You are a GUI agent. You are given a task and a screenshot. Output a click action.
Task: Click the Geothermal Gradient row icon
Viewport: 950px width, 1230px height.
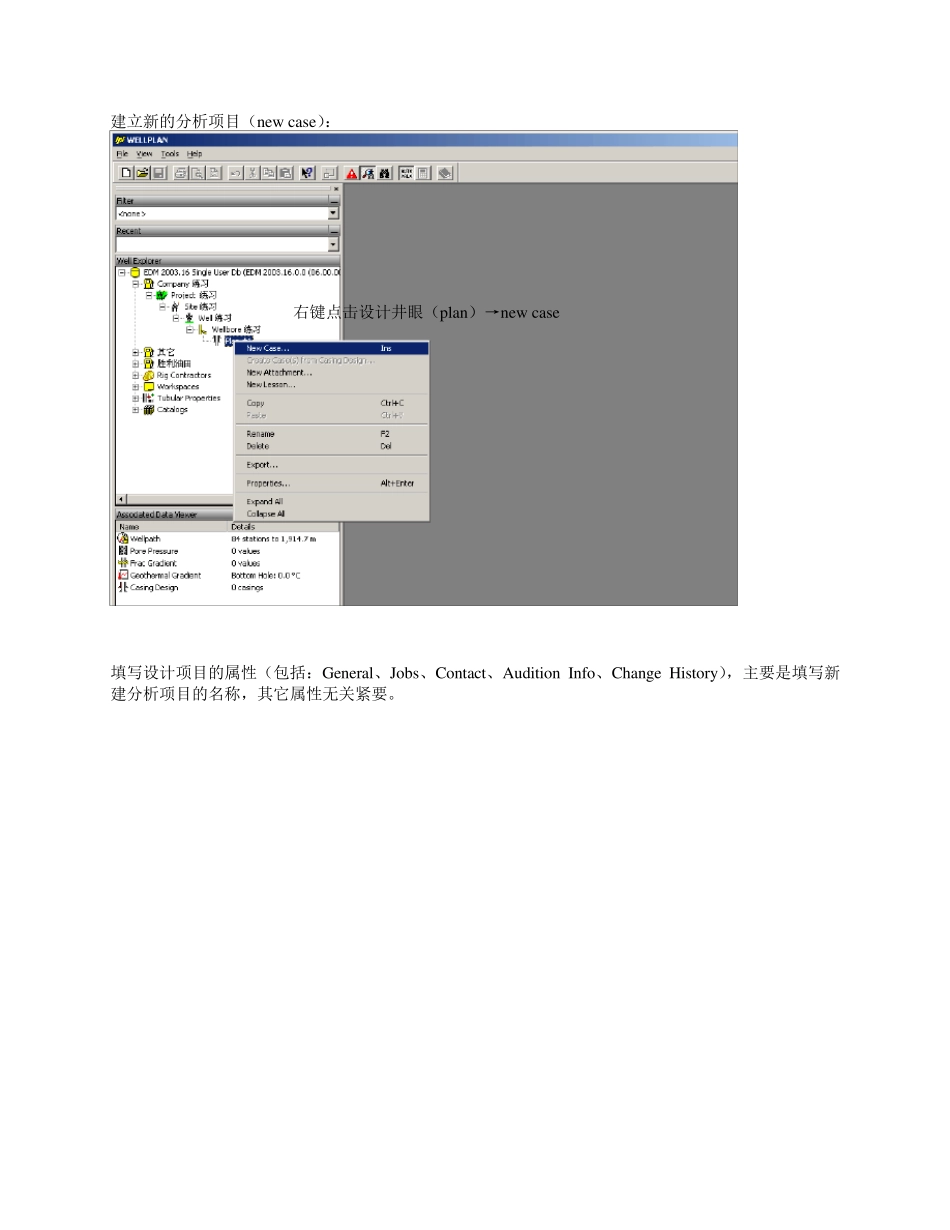pos(123,575)
